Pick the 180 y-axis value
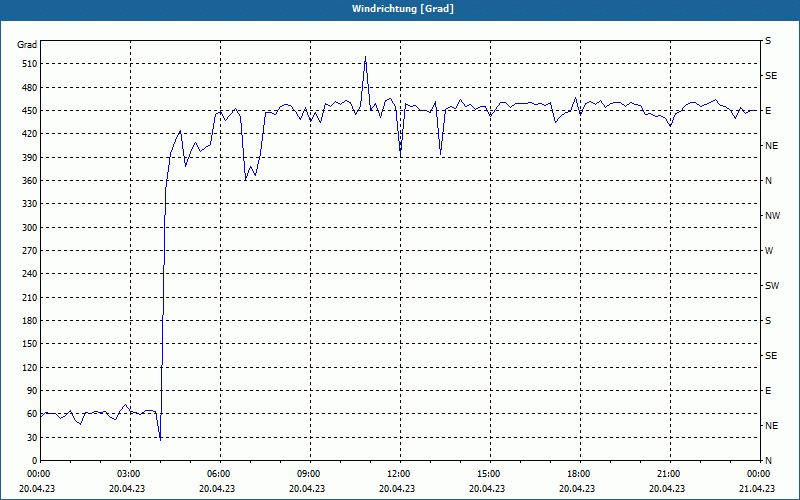Image resolution: width=800 pixels, height=500 pixels. coord(30,321)
